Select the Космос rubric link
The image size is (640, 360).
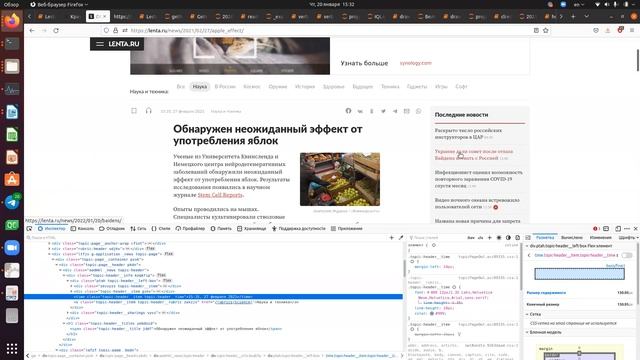click(251, 87)
